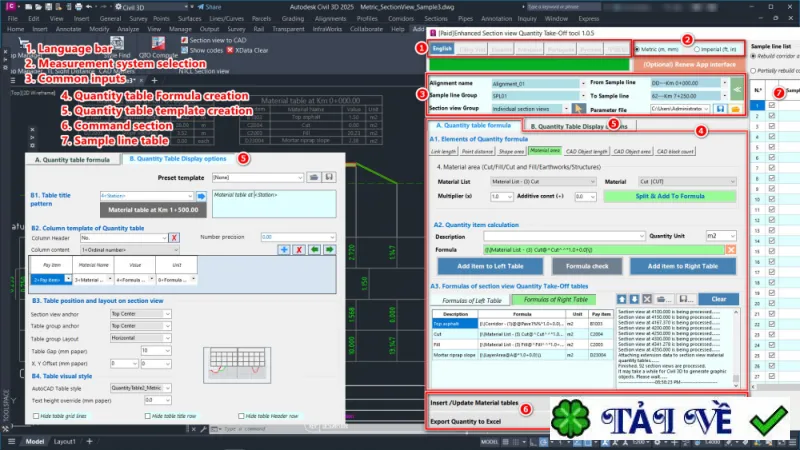Click the Formula check button

587,266
